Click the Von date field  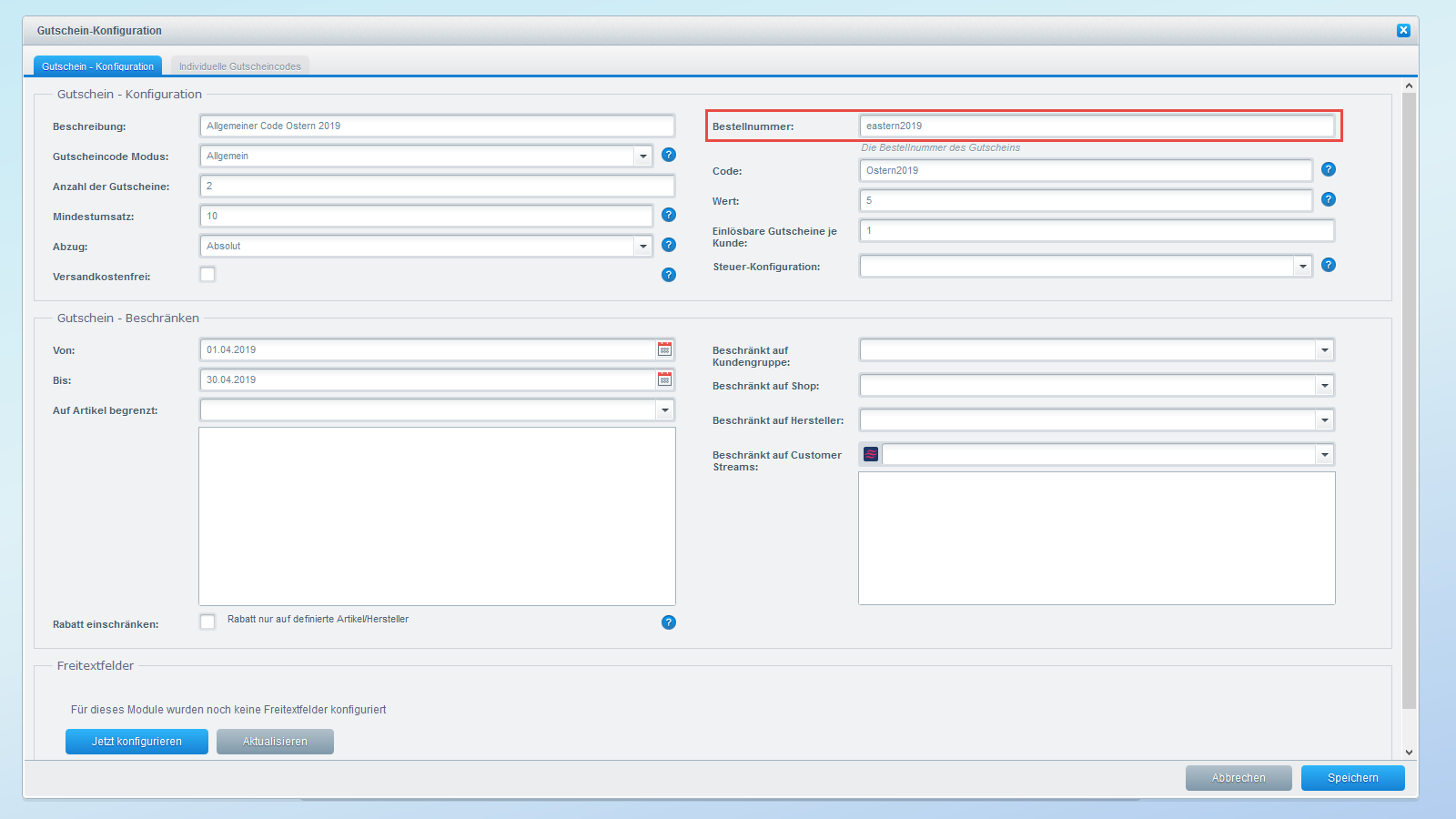[x=428, y=349]
